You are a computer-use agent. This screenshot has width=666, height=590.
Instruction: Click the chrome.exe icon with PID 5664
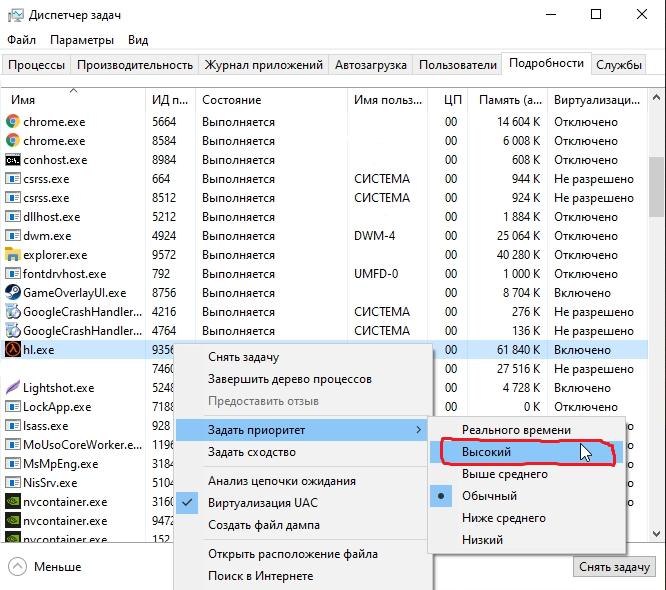click(13, 121)
